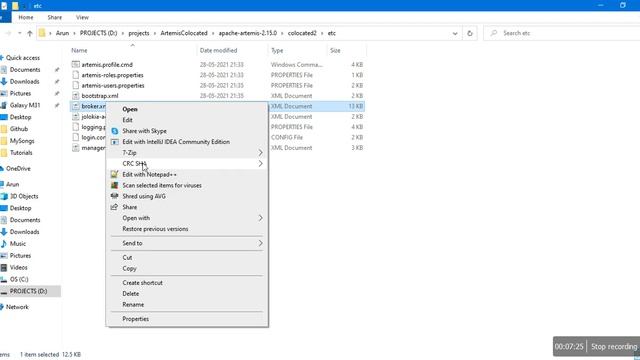Viewport: 640px width, 360px height.
Task: Open the Share ribbon tab
Action: (55, 17)
